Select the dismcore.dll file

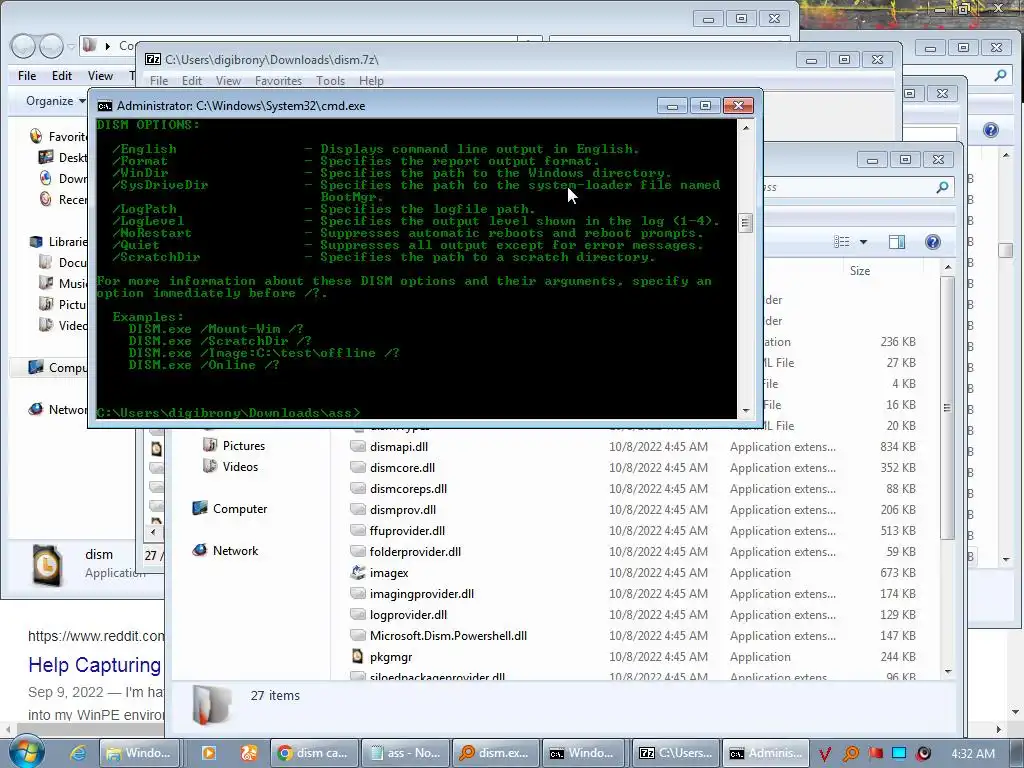click(x=402, y=468)
